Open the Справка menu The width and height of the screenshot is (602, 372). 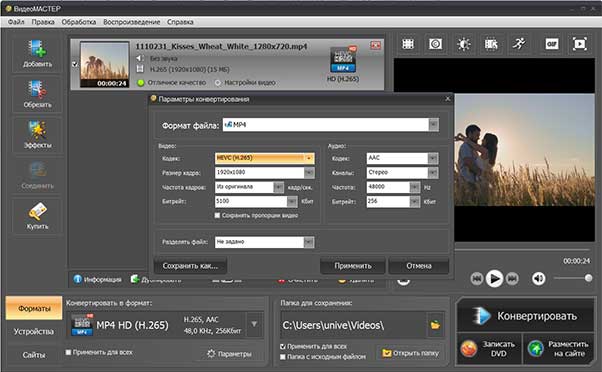tap(180, 22)
